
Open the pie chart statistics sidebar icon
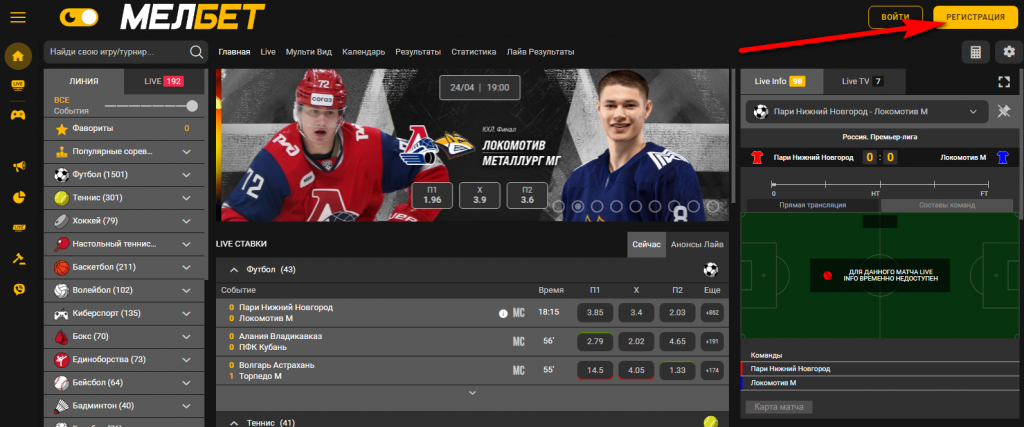tap(18, 197)
